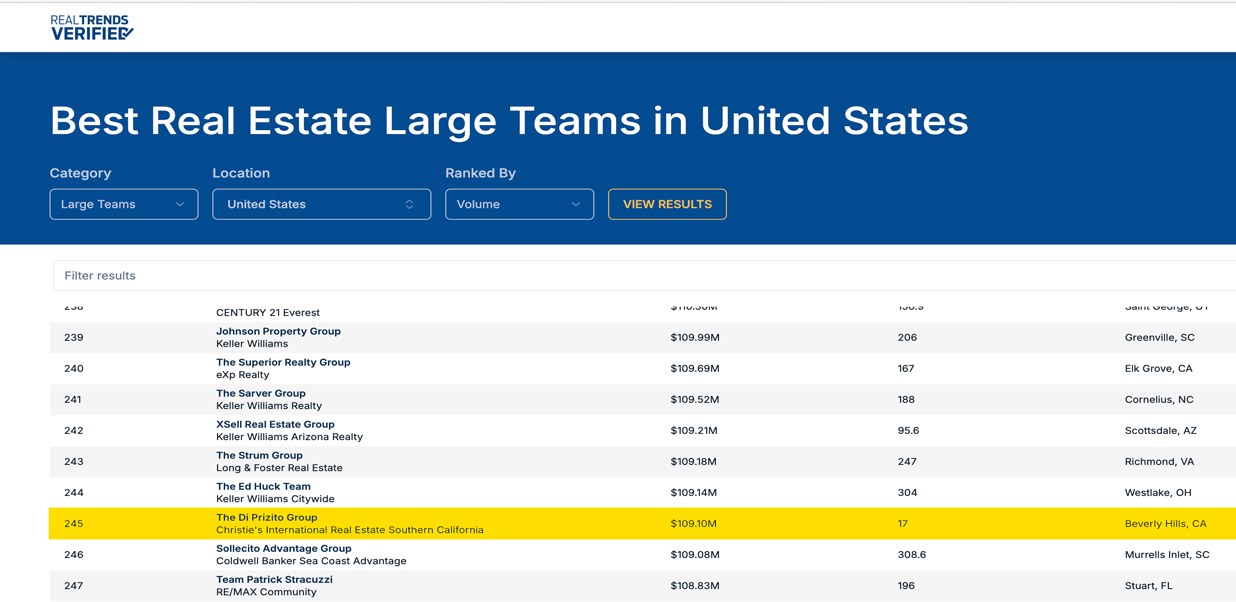Click the Richmond, VA location cell
The width and height of the screenshot is (1236, 602).
click(x=1159, y=462)
